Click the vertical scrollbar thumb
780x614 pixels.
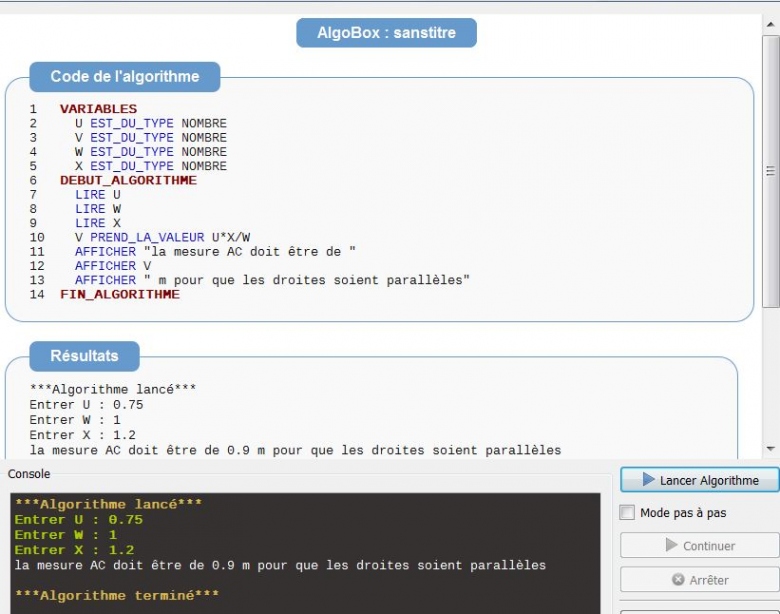(770, 170)
